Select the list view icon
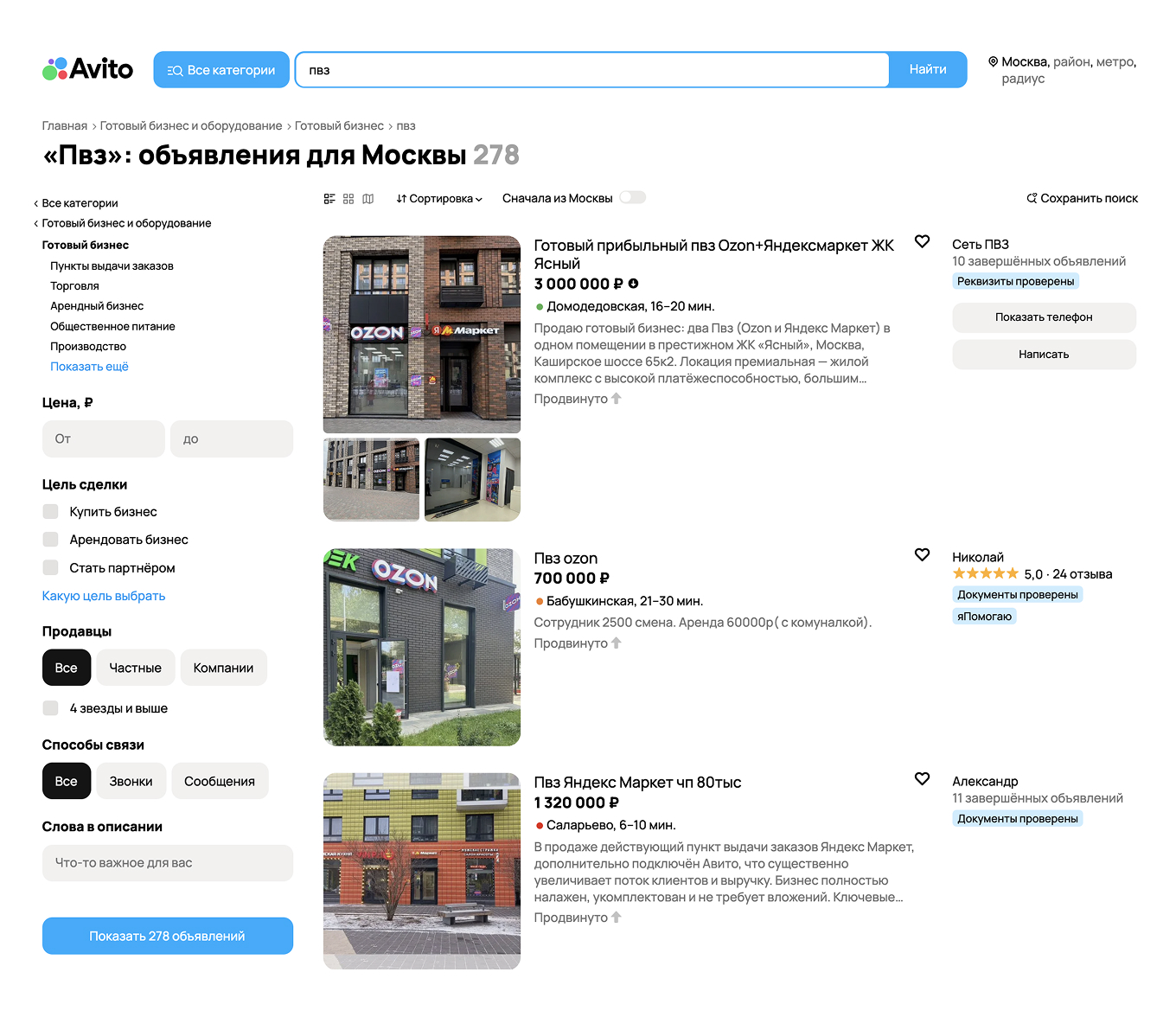The width and height of the screenshot is (1176, 1017). [x=329, y=198]
